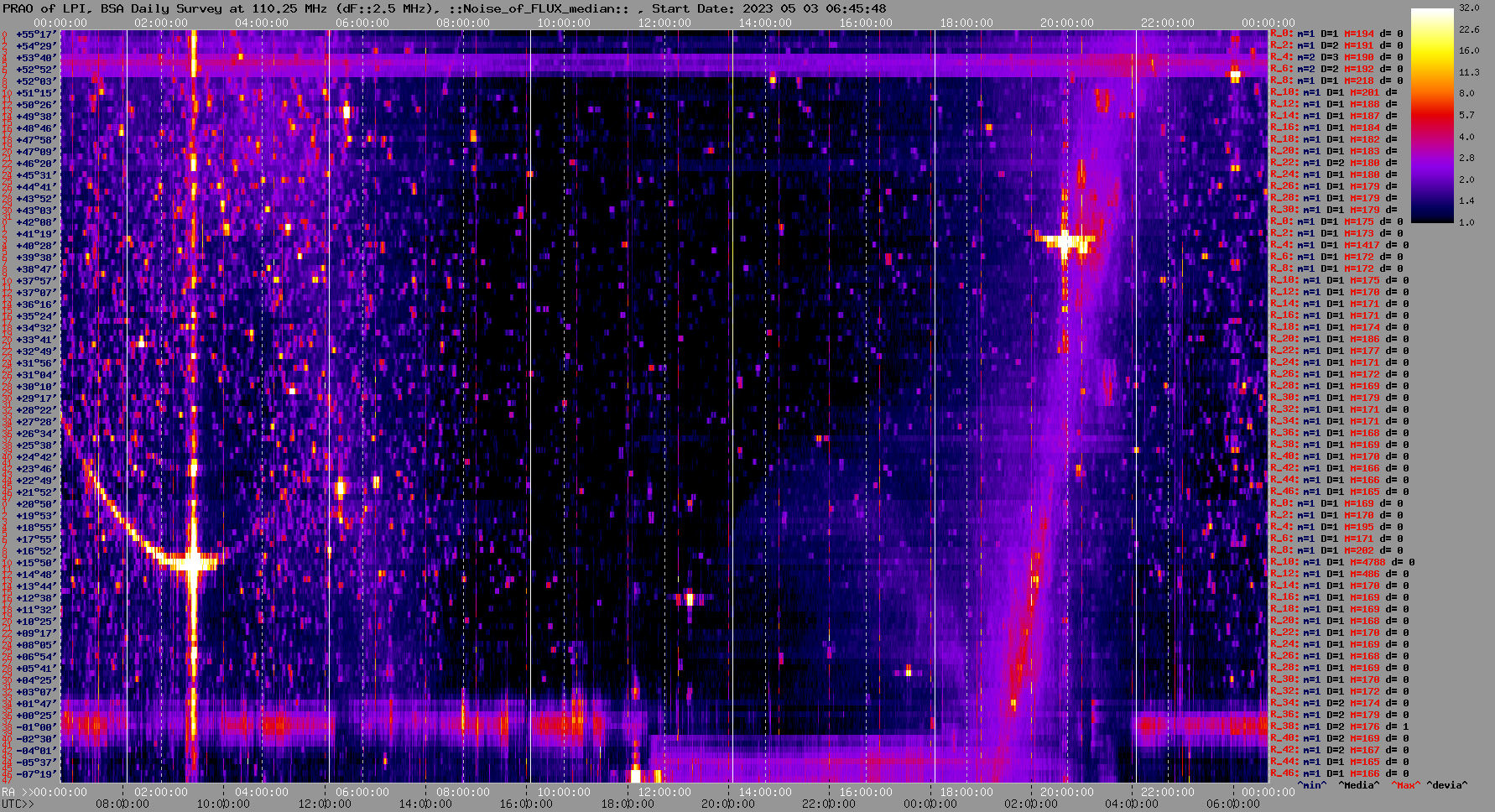This screenshot has width=1495, height=812.
Task: Click 06:00:00 on the bottom RA axis
Action: pyautogui.click(x=362, y=792)
